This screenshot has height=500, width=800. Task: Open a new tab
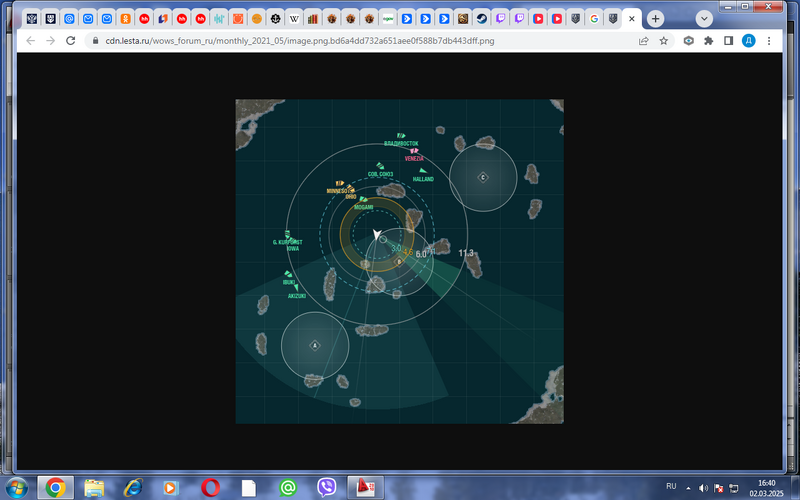655,19
